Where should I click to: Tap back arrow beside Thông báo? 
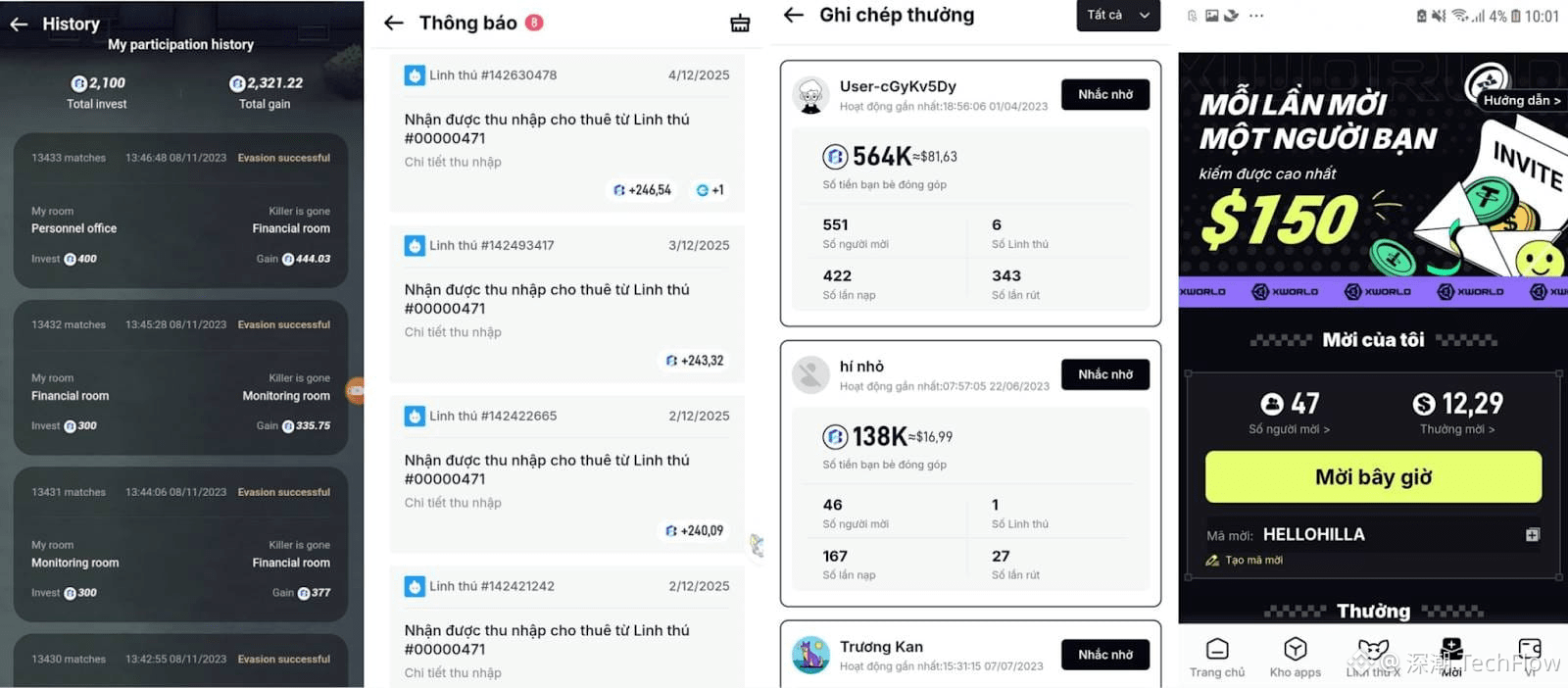pos(394,23)
